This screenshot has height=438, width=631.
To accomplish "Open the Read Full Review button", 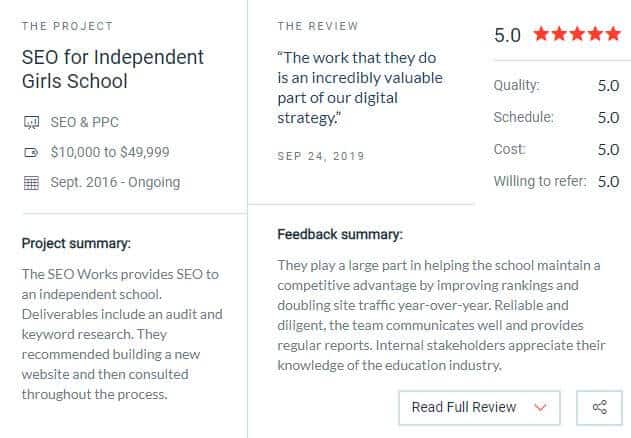I will click(x=479, y=407).
